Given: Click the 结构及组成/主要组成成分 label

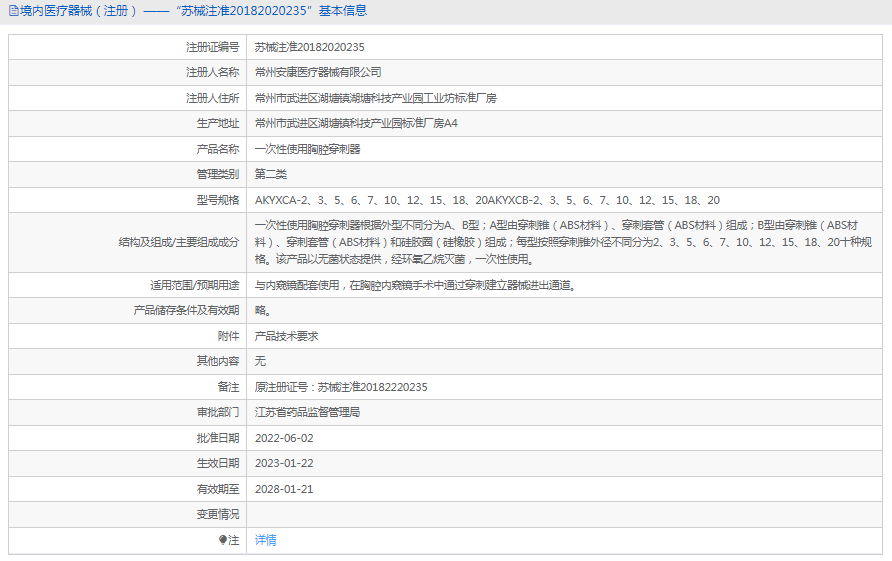Looking at the screenshot, I should tap(179, 242).
